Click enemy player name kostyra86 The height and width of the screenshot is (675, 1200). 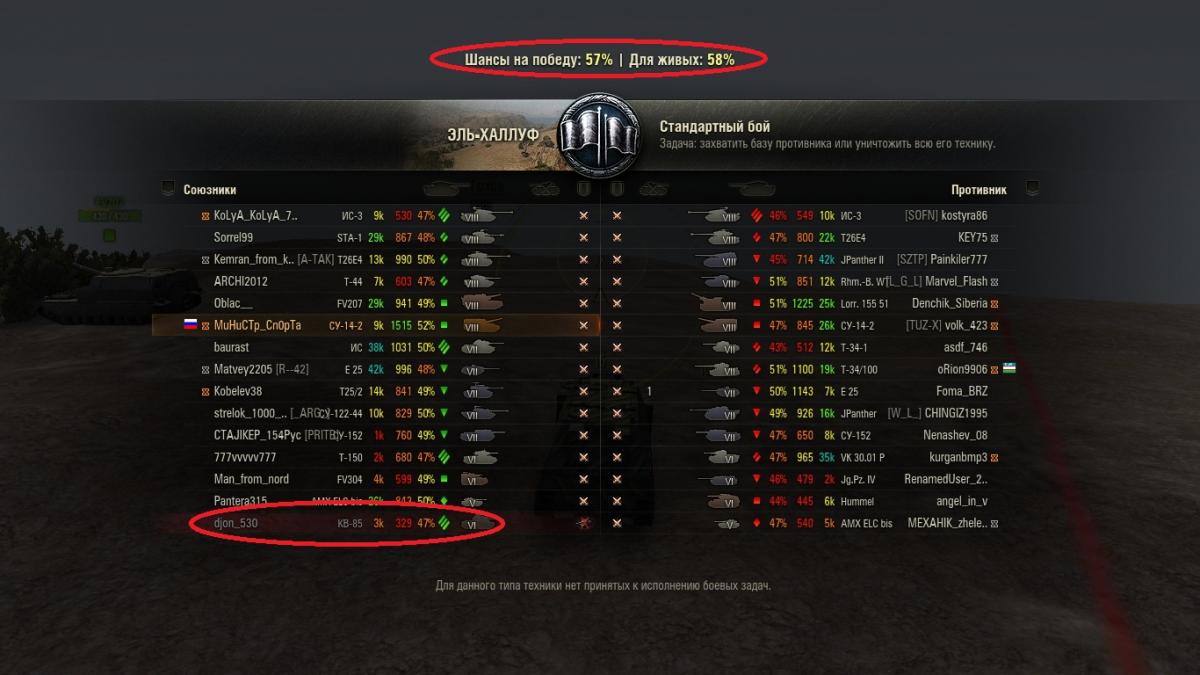[962, 215]
